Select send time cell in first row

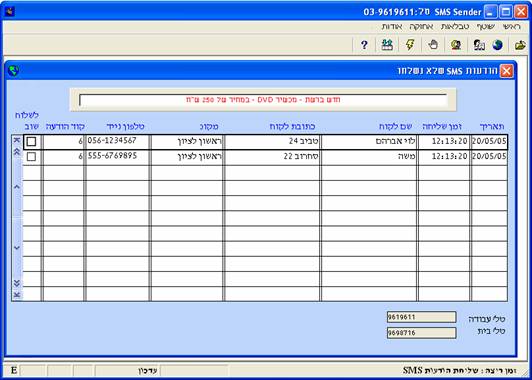tap(444, 142)
